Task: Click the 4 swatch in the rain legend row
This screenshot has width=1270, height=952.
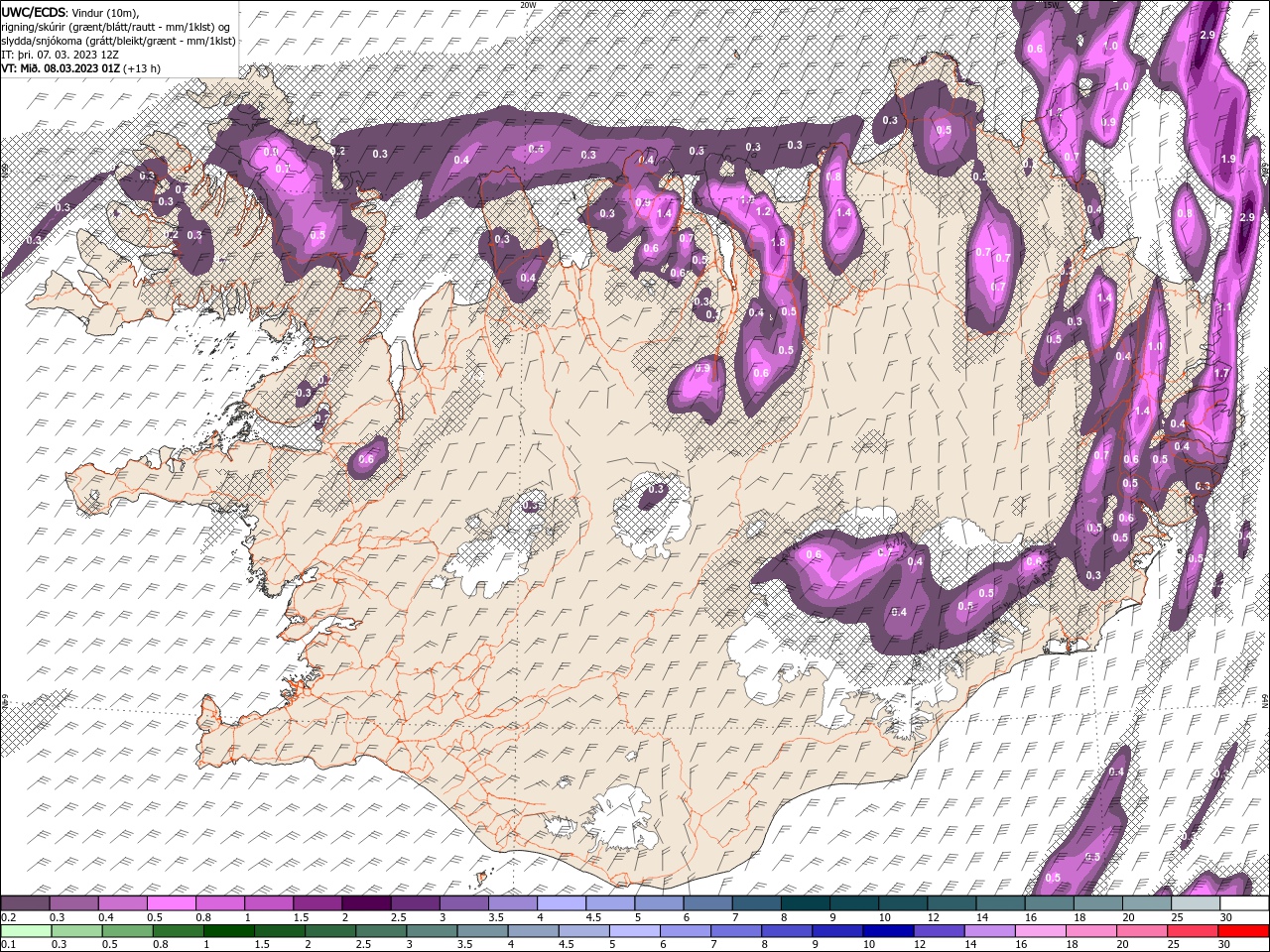Action: coord(532,931)
